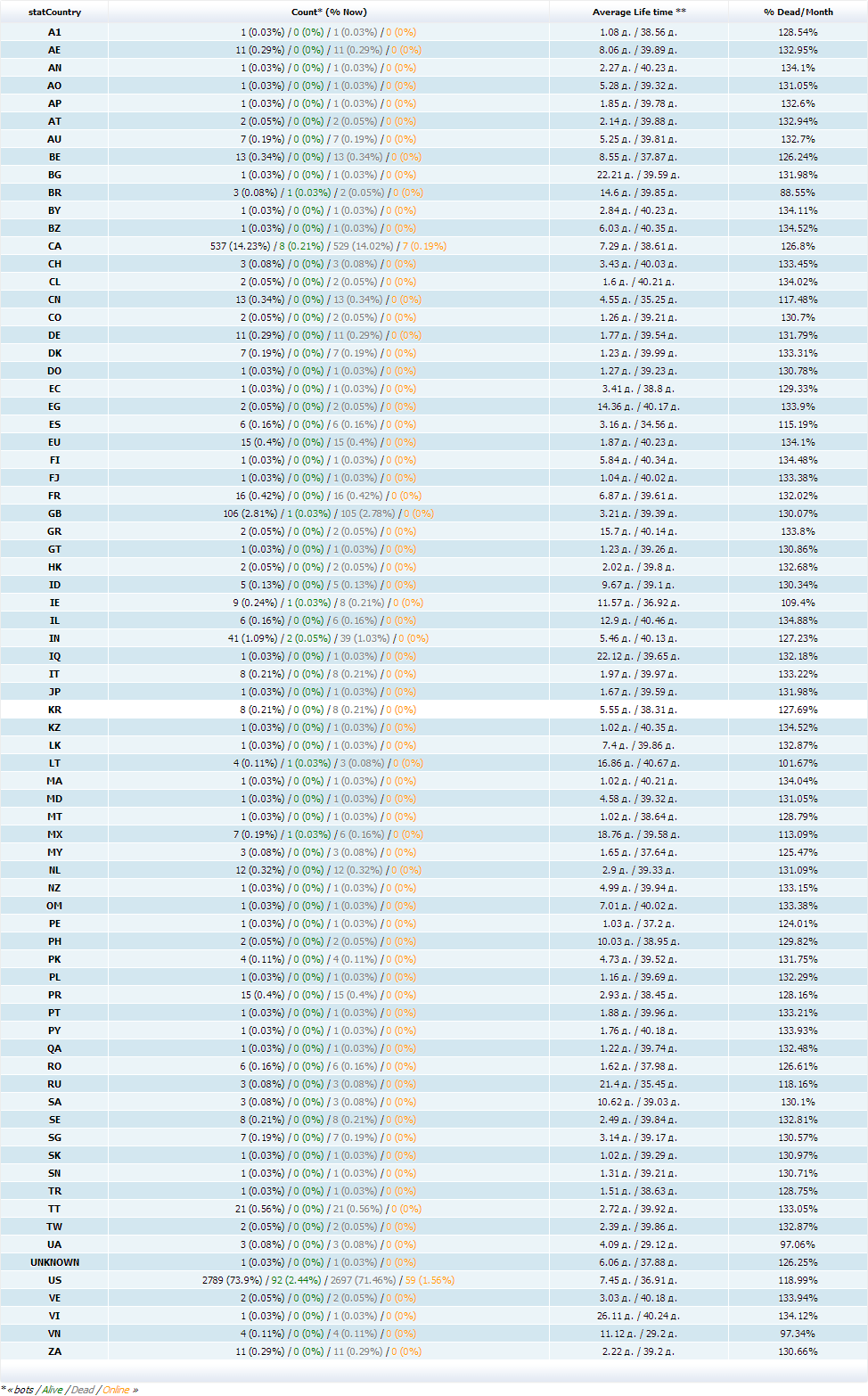Select the CA country code cell

click(54, 246)
